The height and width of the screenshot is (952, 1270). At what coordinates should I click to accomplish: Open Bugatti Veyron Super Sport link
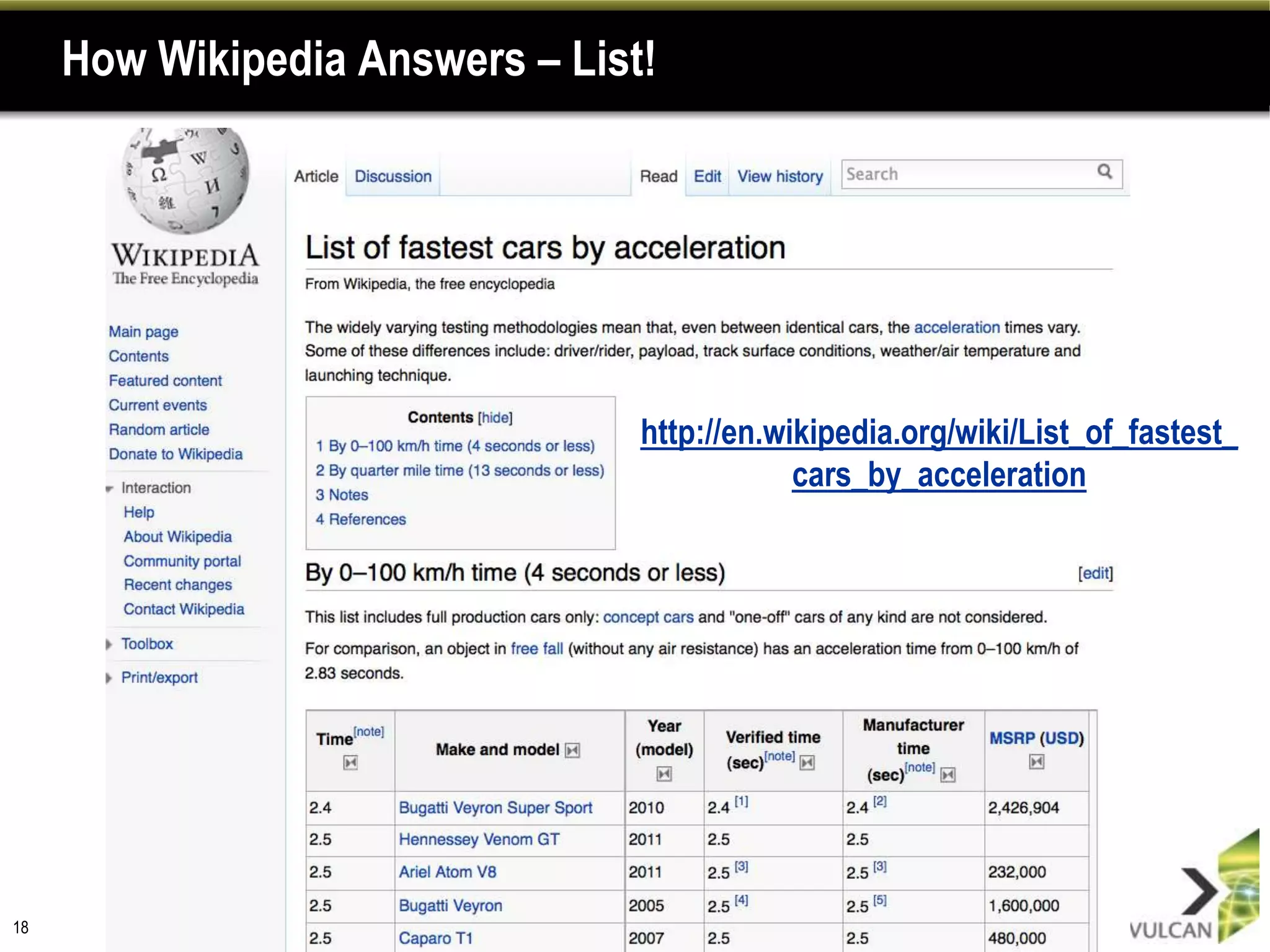pos(495,808)
